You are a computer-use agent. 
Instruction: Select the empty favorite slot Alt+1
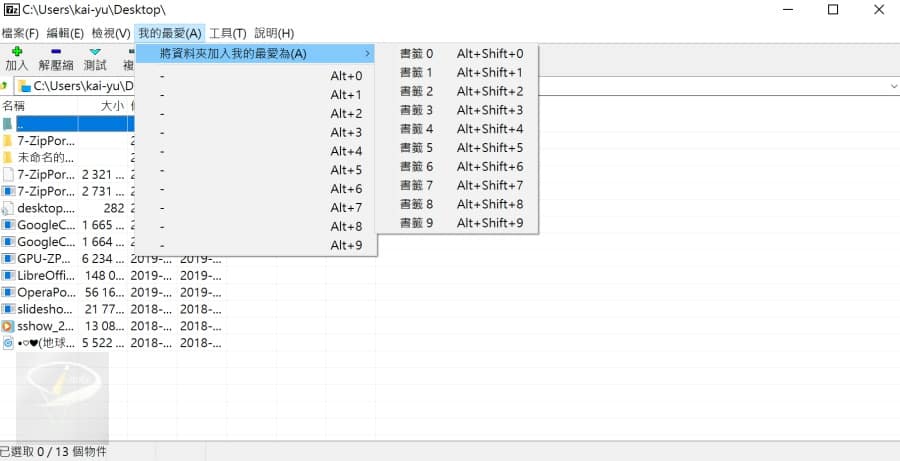(255, 95)
